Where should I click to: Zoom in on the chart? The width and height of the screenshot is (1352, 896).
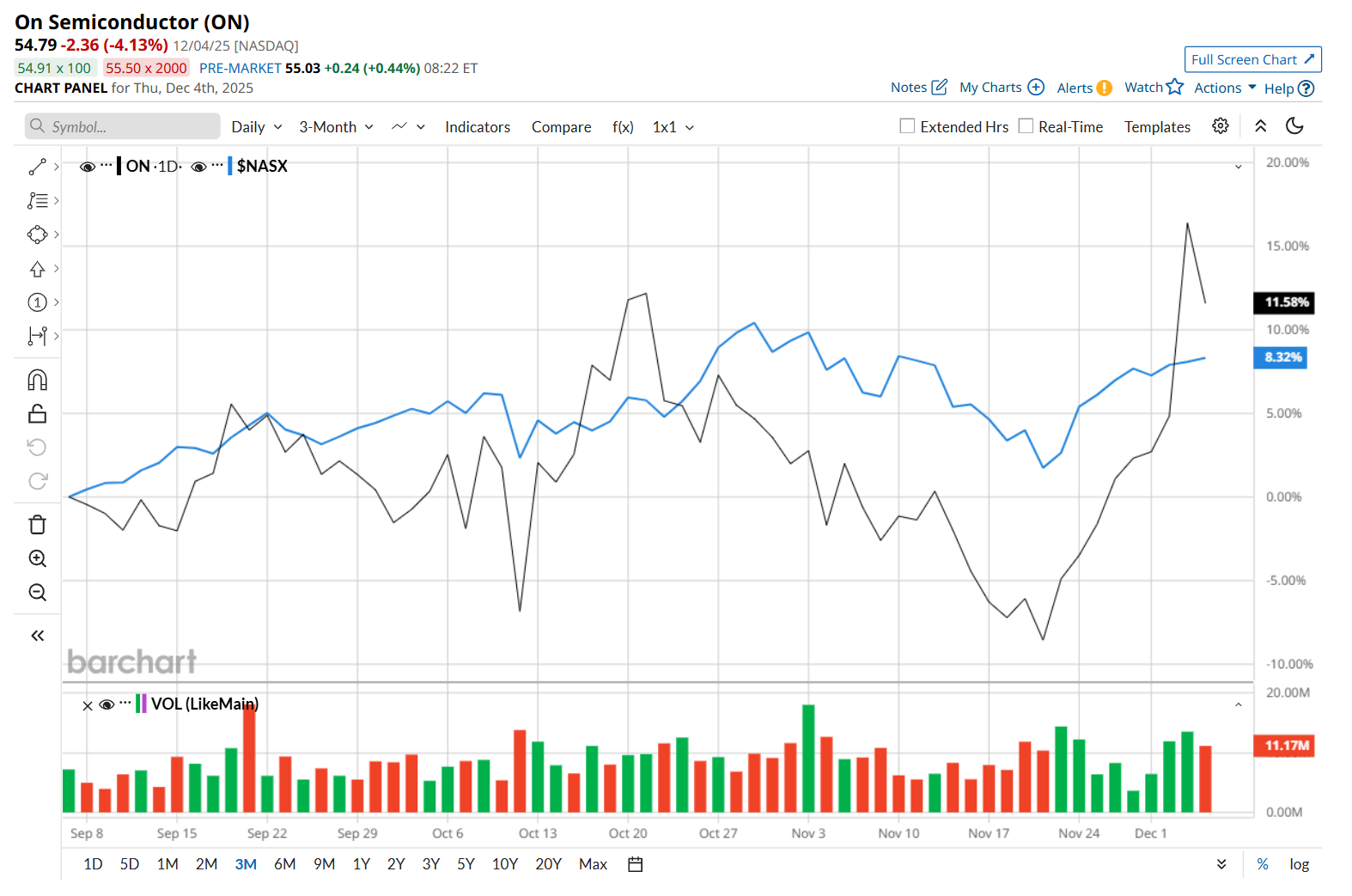point(37,558)
